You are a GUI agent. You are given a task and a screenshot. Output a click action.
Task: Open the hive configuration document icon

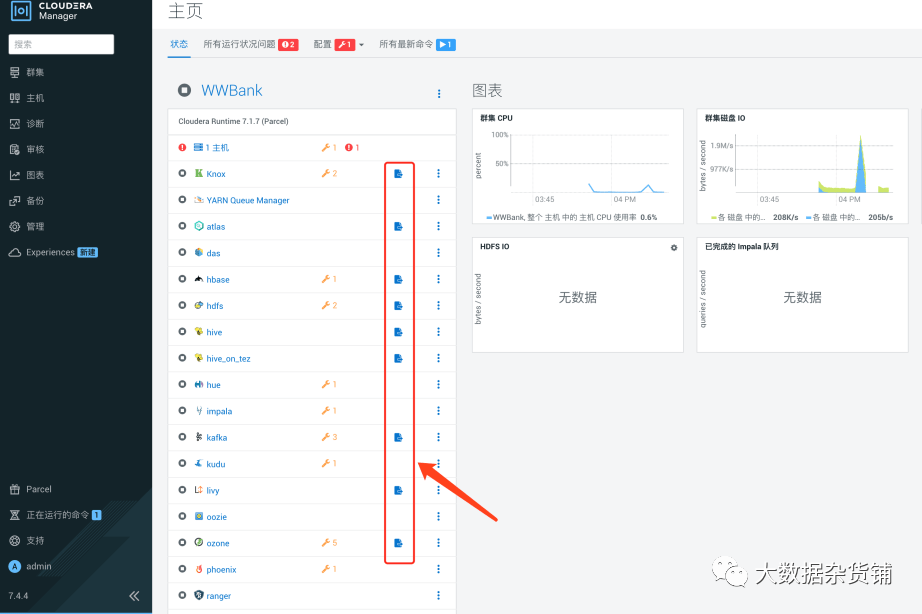[x=398, y=332]
